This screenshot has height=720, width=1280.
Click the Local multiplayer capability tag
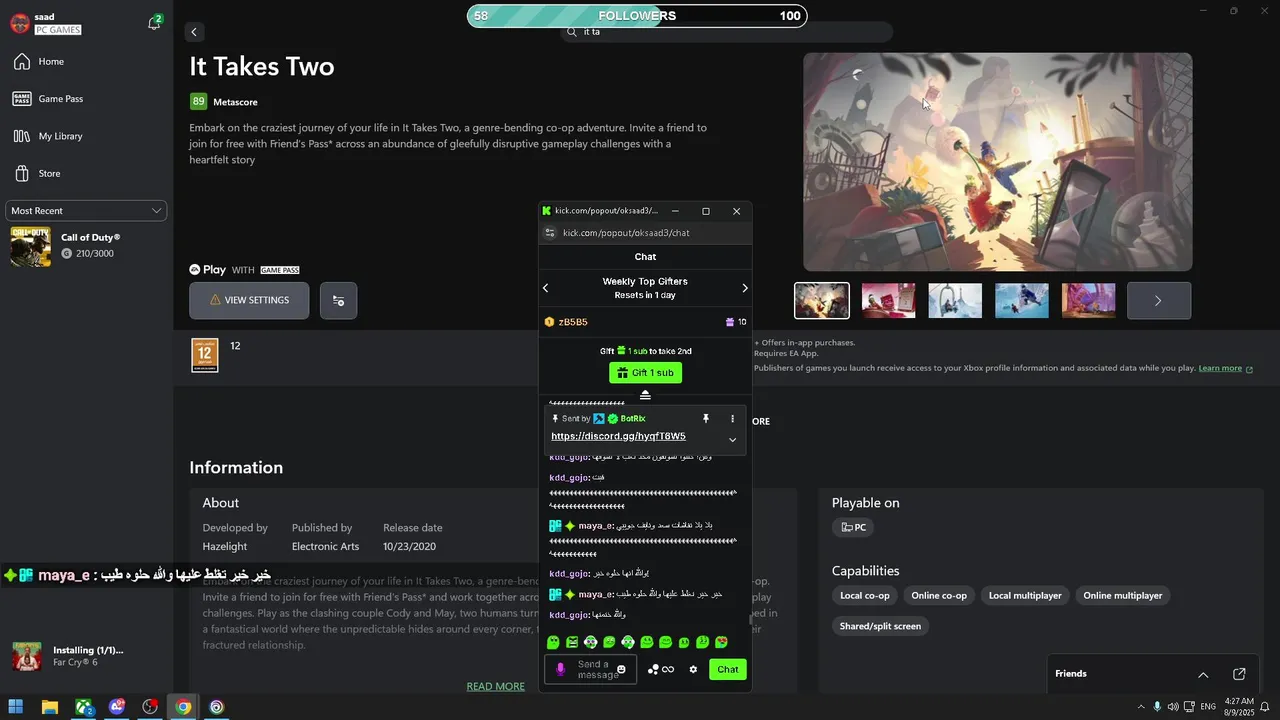point(1025,595)
